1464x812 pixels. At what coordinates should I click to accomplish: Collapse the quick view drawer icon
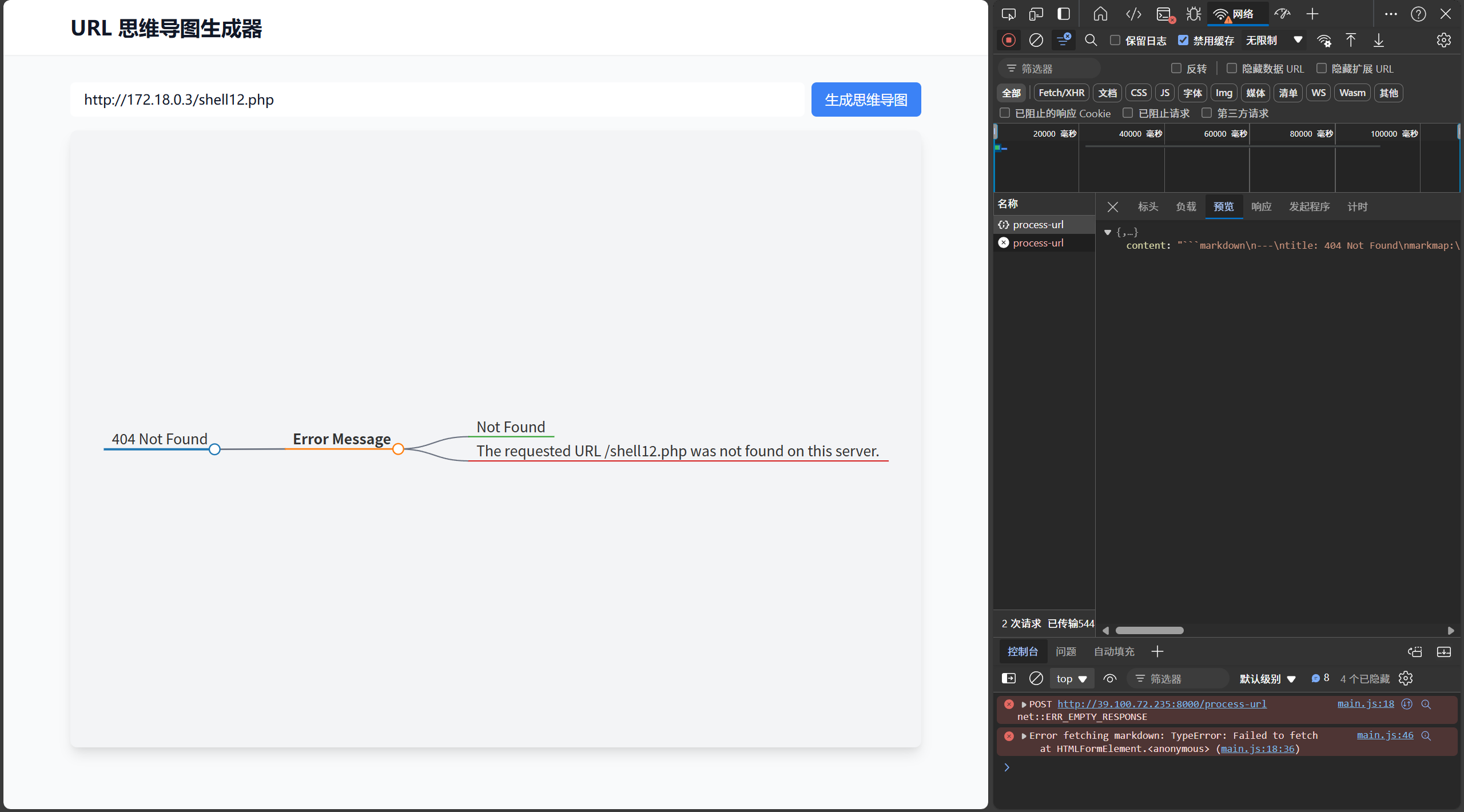(x=1444, y=652)
